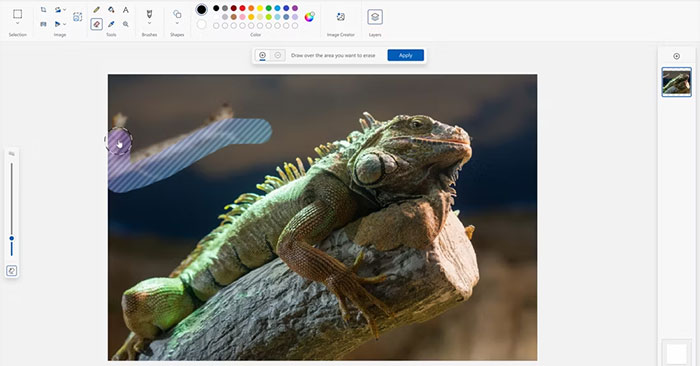Click the Resize and skew icon
The width and height of the screenshot is (700, 366).
(43, 24)
